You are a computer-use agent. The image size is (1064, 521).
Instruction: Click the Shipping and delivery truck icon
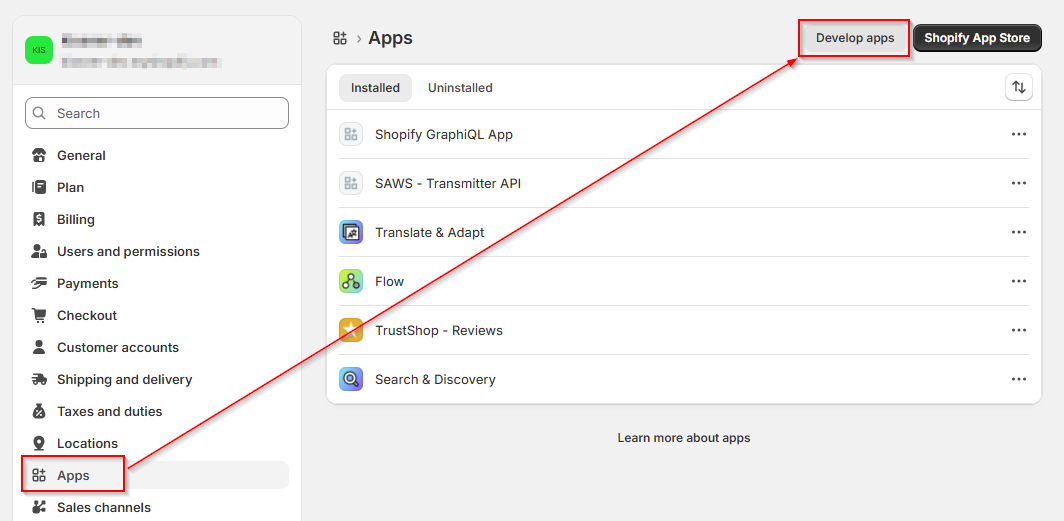[x=39, y=379]
